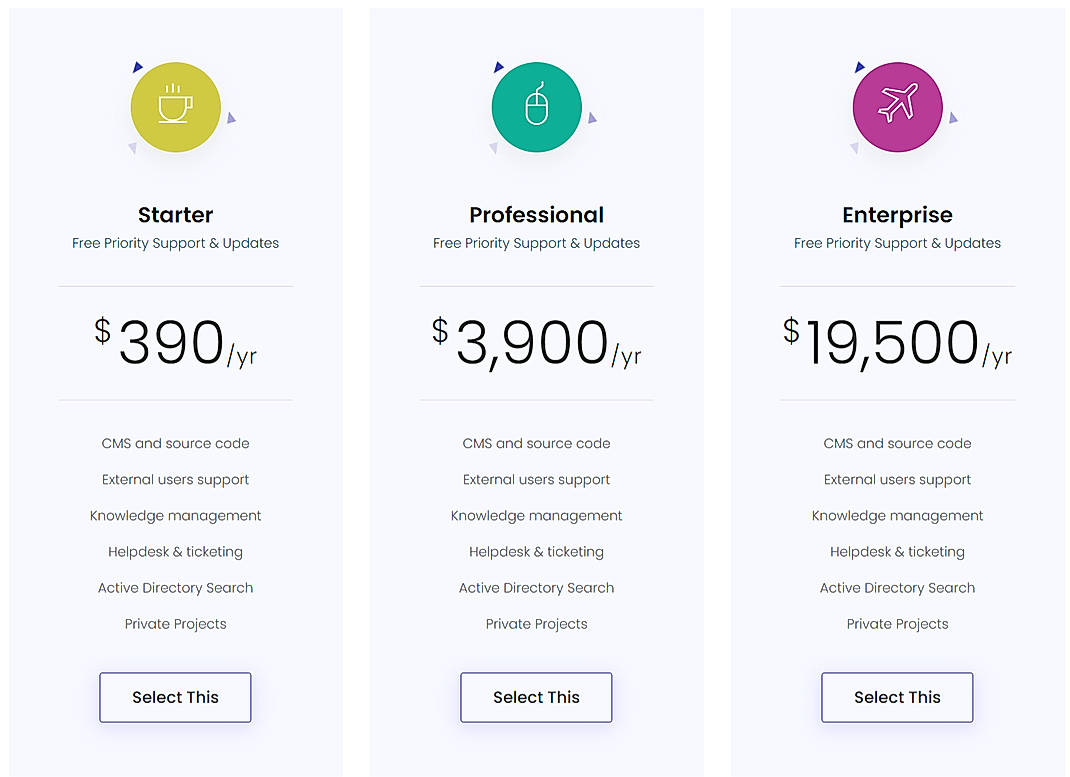
Task: Click the Enterprise plan title
Action: coord(897,214)
